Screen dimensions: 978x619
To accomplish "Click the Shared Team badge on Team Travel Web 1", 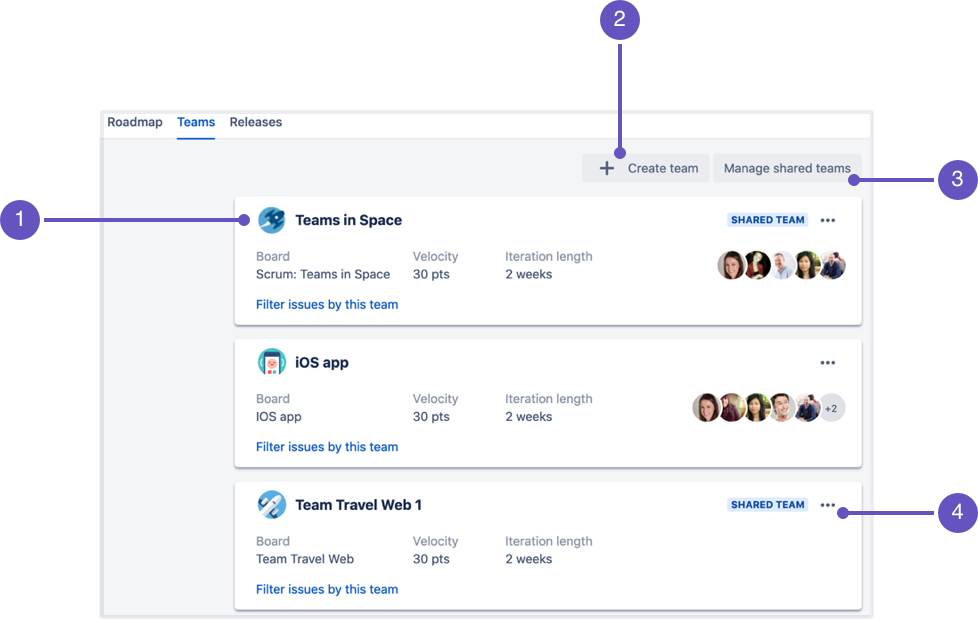I will 768,505.
